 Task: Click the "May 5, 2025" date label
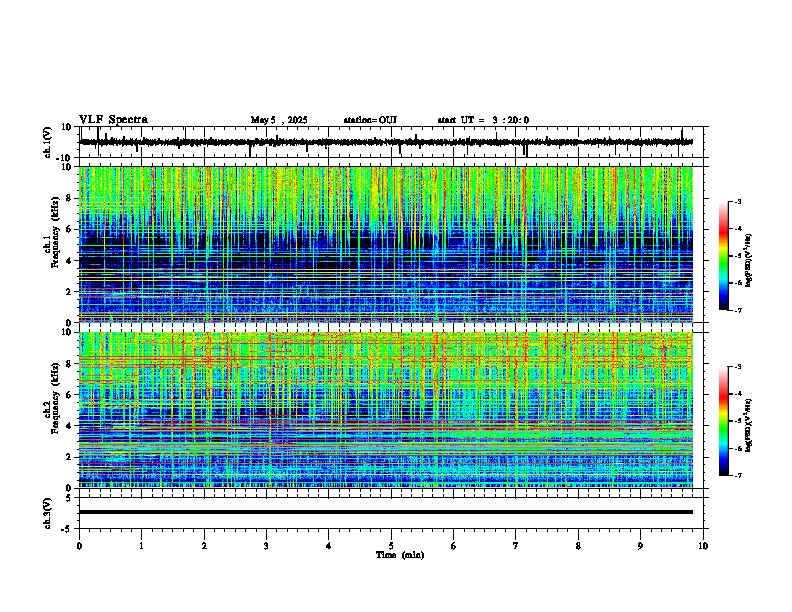279,120
